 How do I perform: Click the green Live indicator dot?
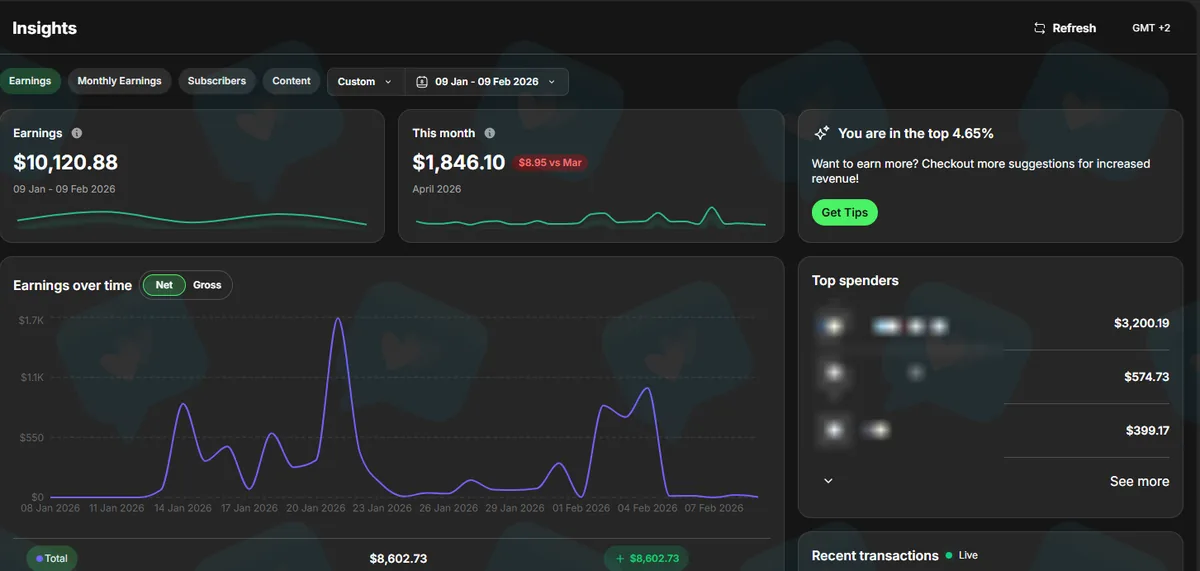pos(949,555)
